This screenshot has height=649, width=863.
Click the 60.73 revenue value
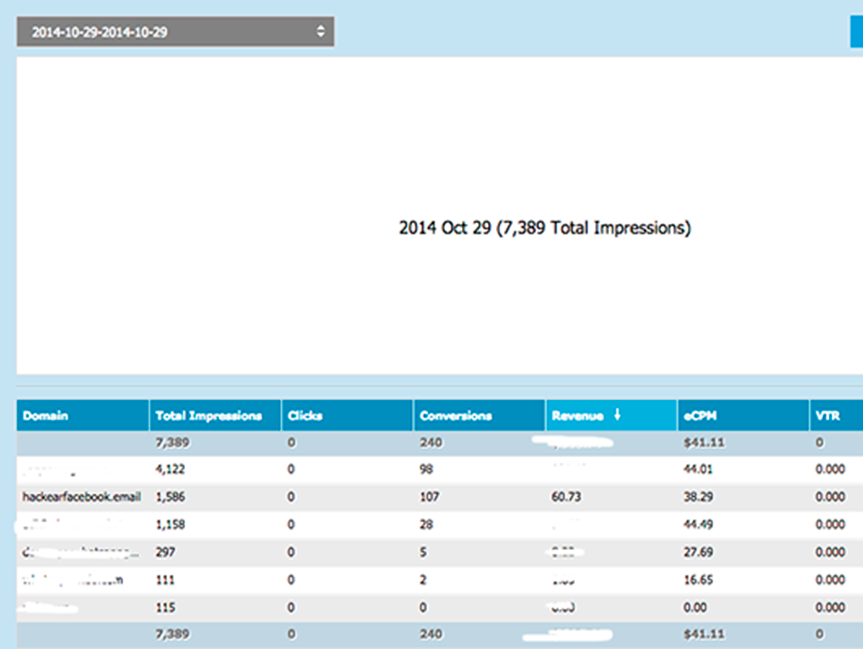point(566,497)
